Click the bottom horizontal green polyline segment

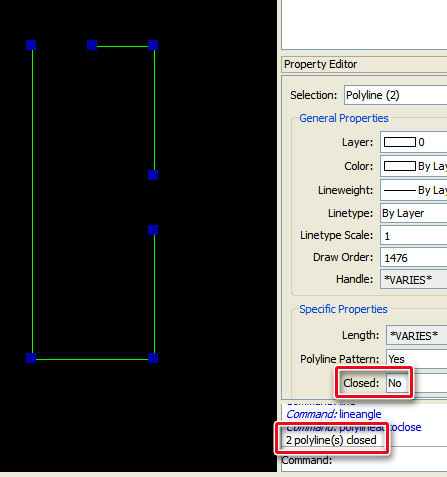pyautogui.click(x=92, y=359)
